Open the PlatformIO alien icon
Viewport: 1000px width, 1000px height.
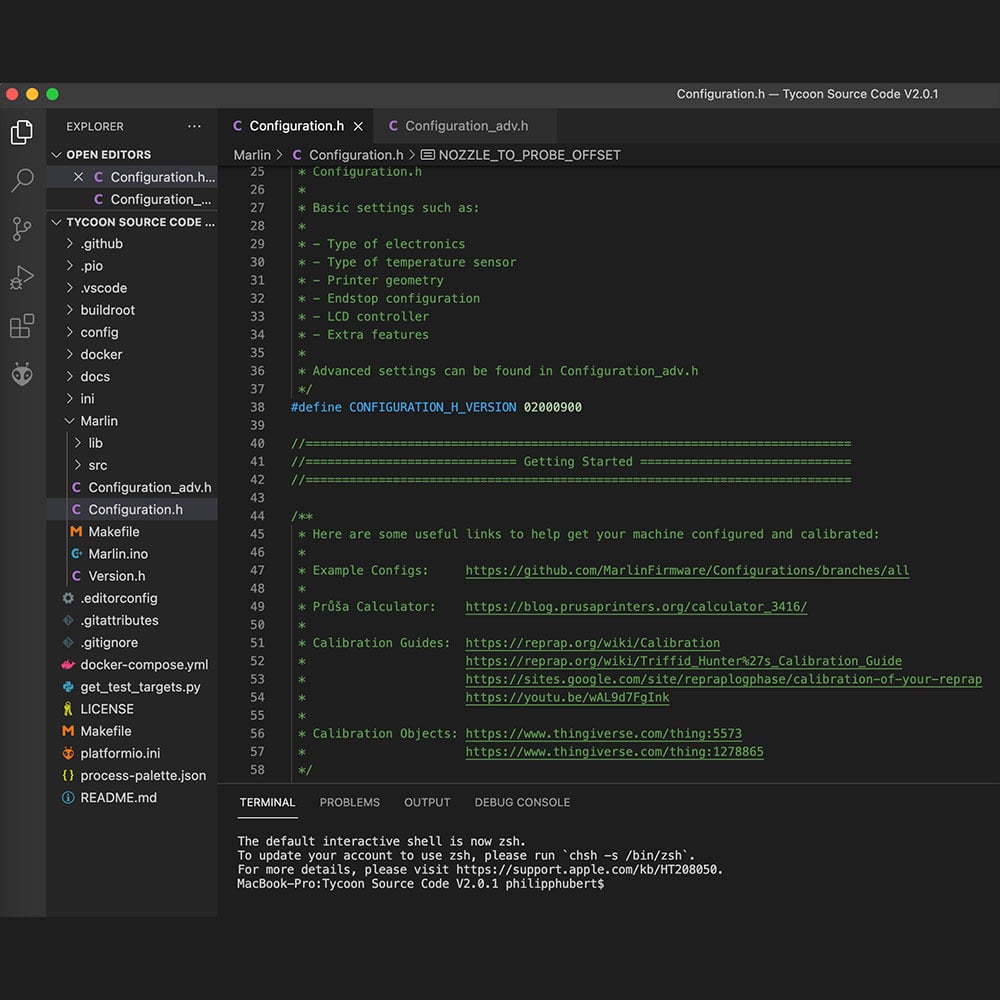tap(22, 375)
